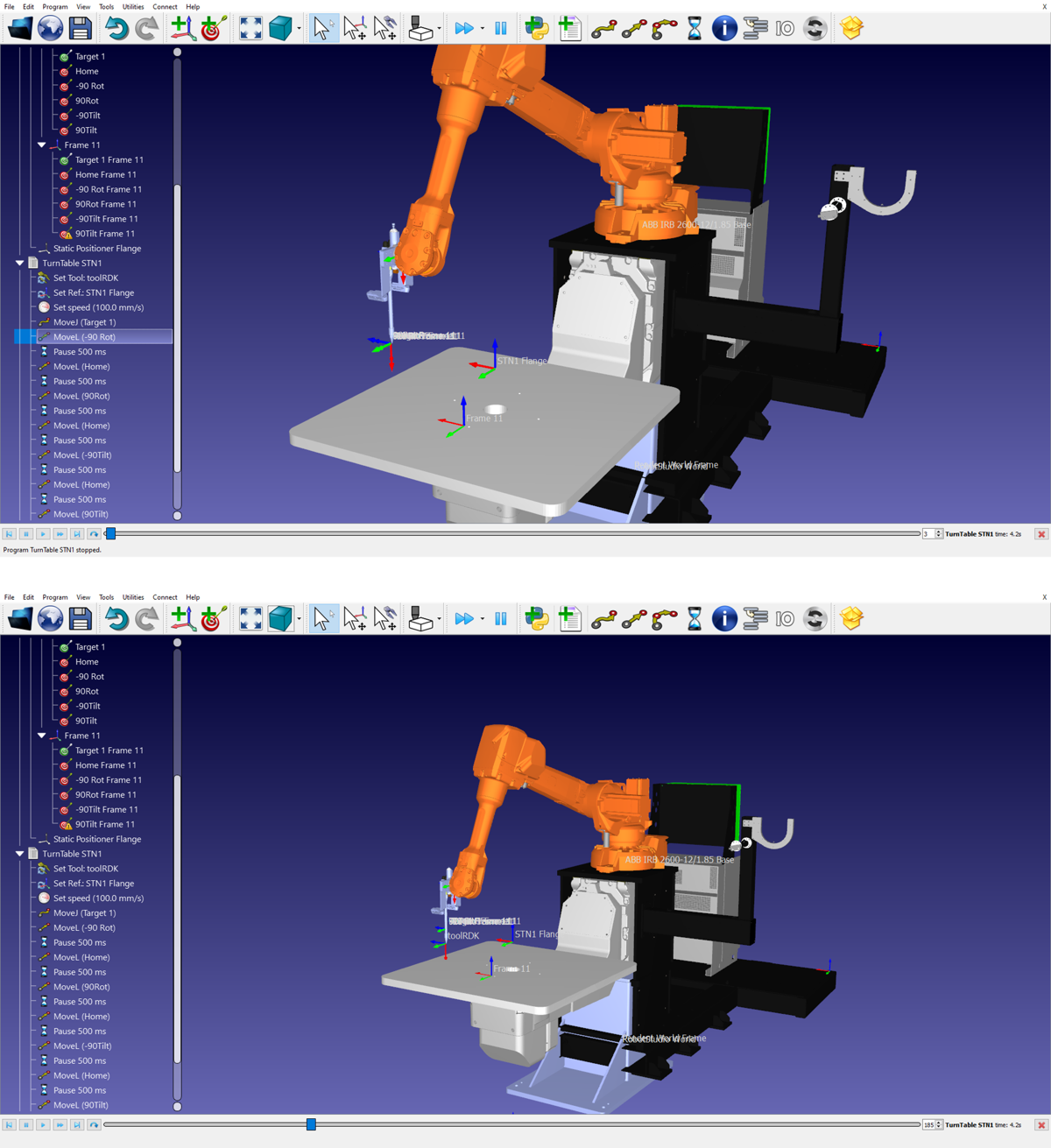Screen dimensions: 1051x1148
Task: Add pause instruction hourglass in upper toolbar
Action: 695,29
